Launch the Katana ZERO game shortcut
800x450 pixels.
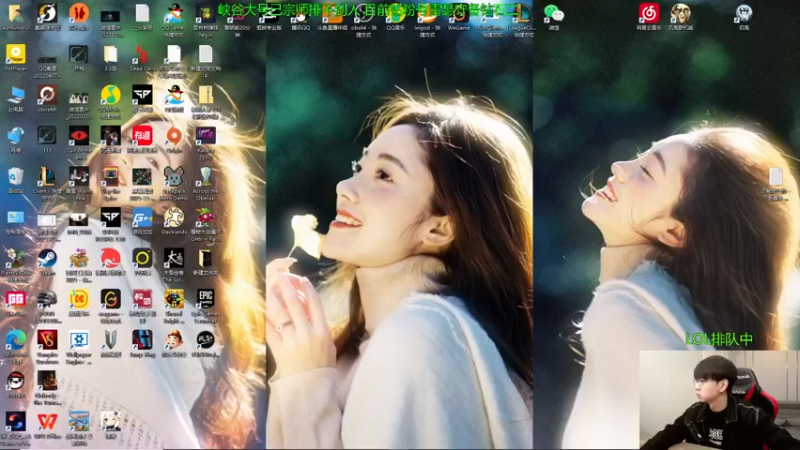click(206, 136)
